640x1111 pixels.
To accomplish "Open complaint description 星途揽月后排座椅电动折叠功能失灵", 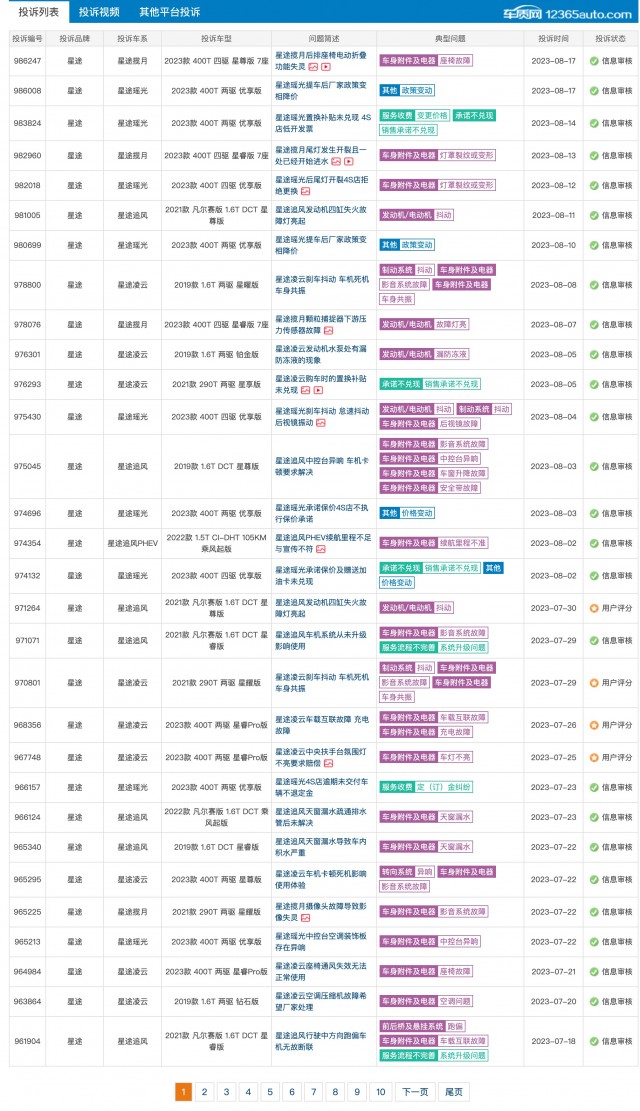I will point(321,61).
